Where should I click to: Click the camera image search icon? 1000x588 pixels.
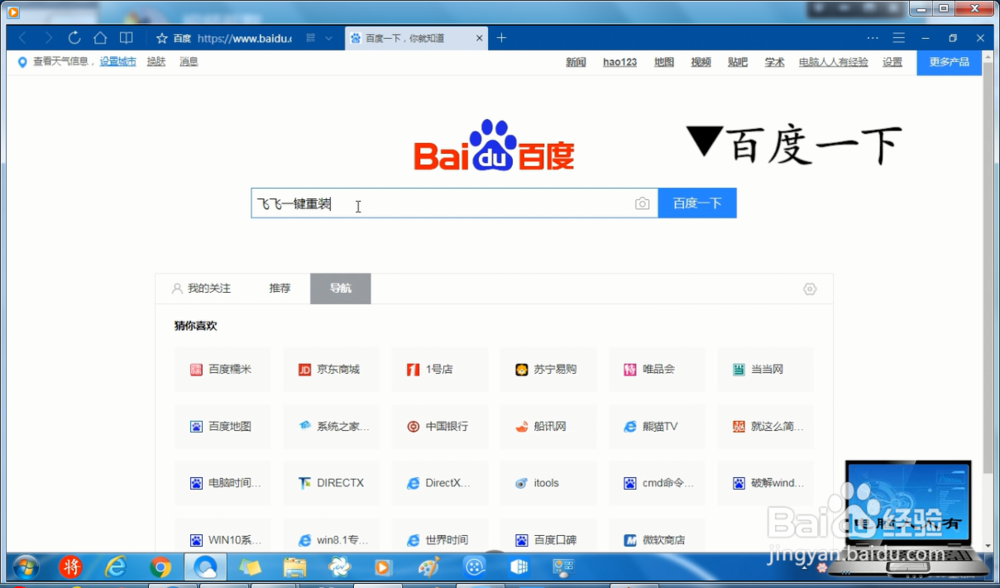pos(642,203)
